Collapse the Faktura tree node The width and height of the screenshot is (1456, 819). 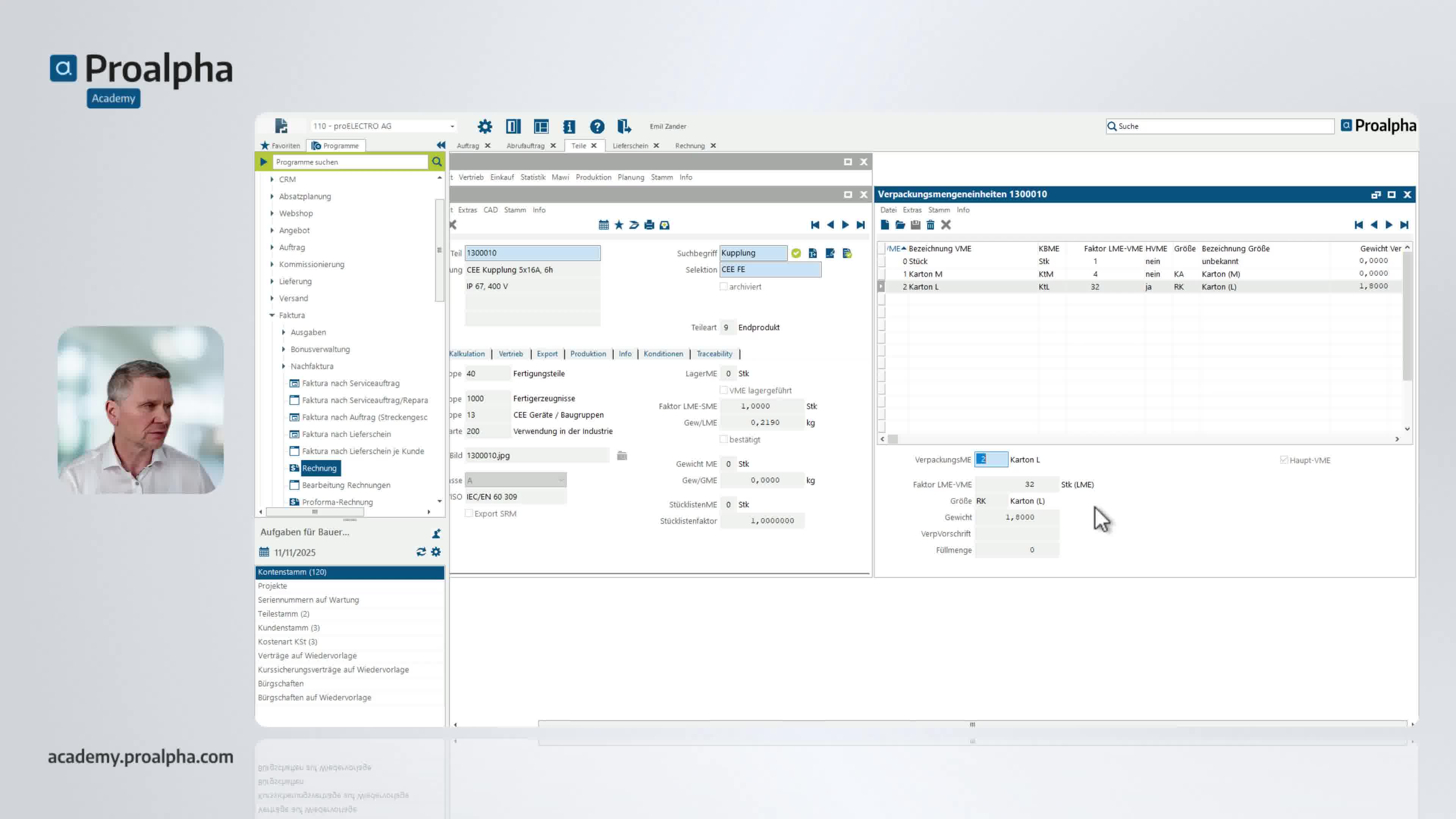272,315
